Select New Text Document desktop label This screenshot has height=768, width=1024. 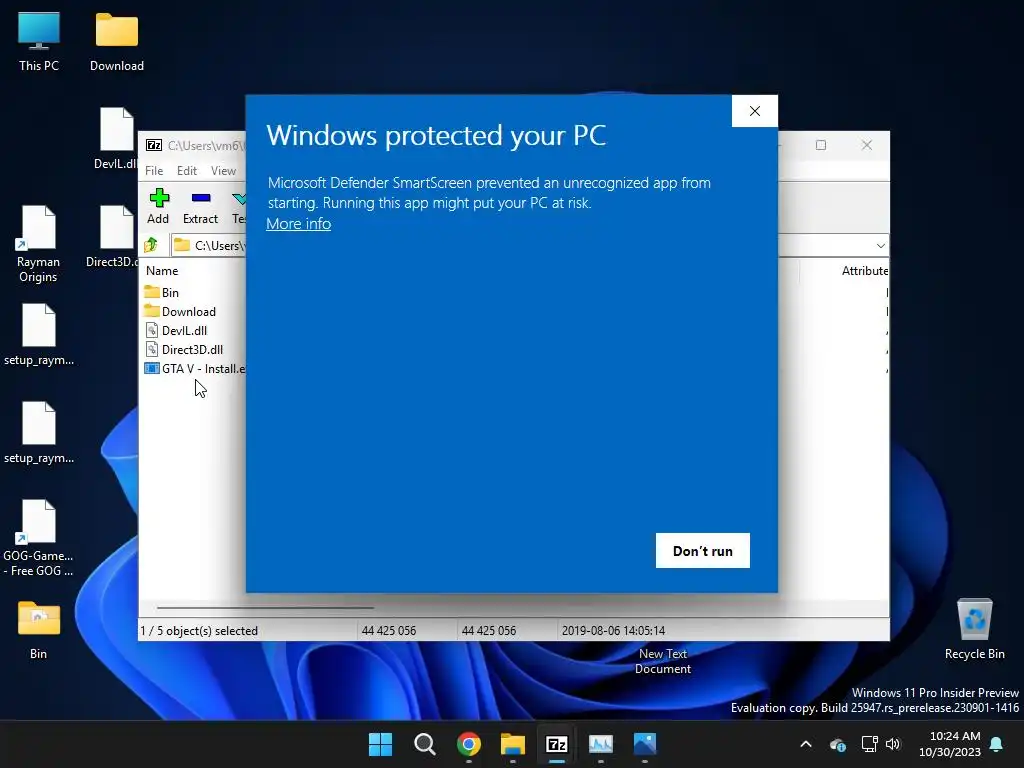663,661
